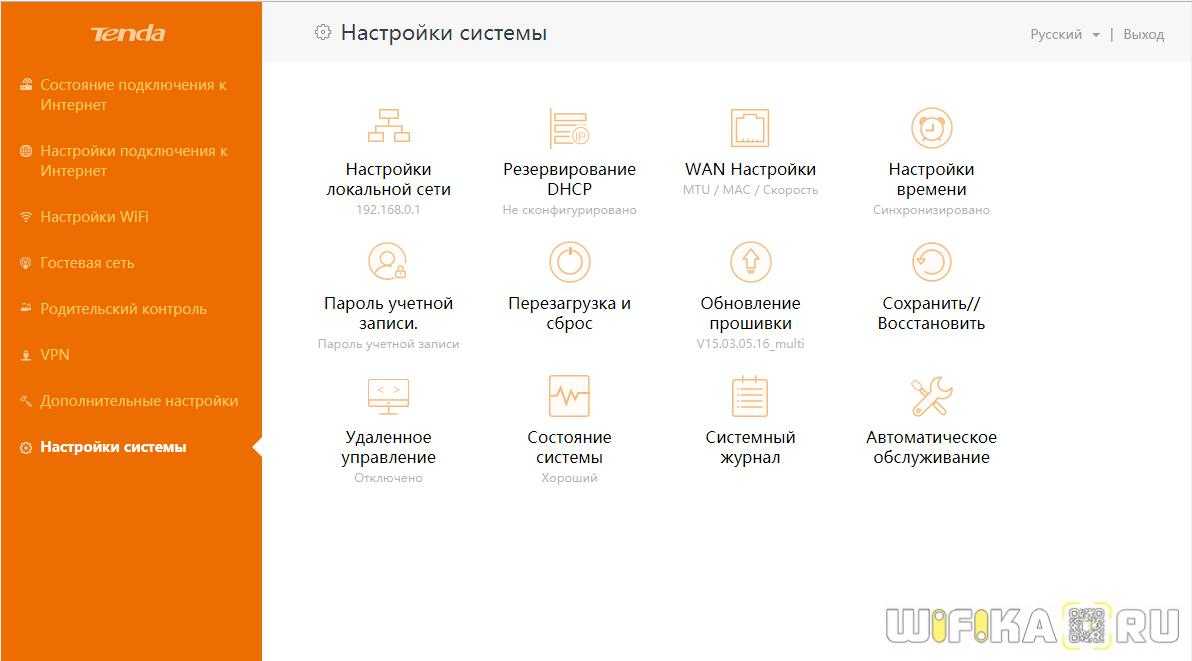Click the WiFi signal sidebar icon
This screenshot has height=661, width=1192.
coord(26,217)
